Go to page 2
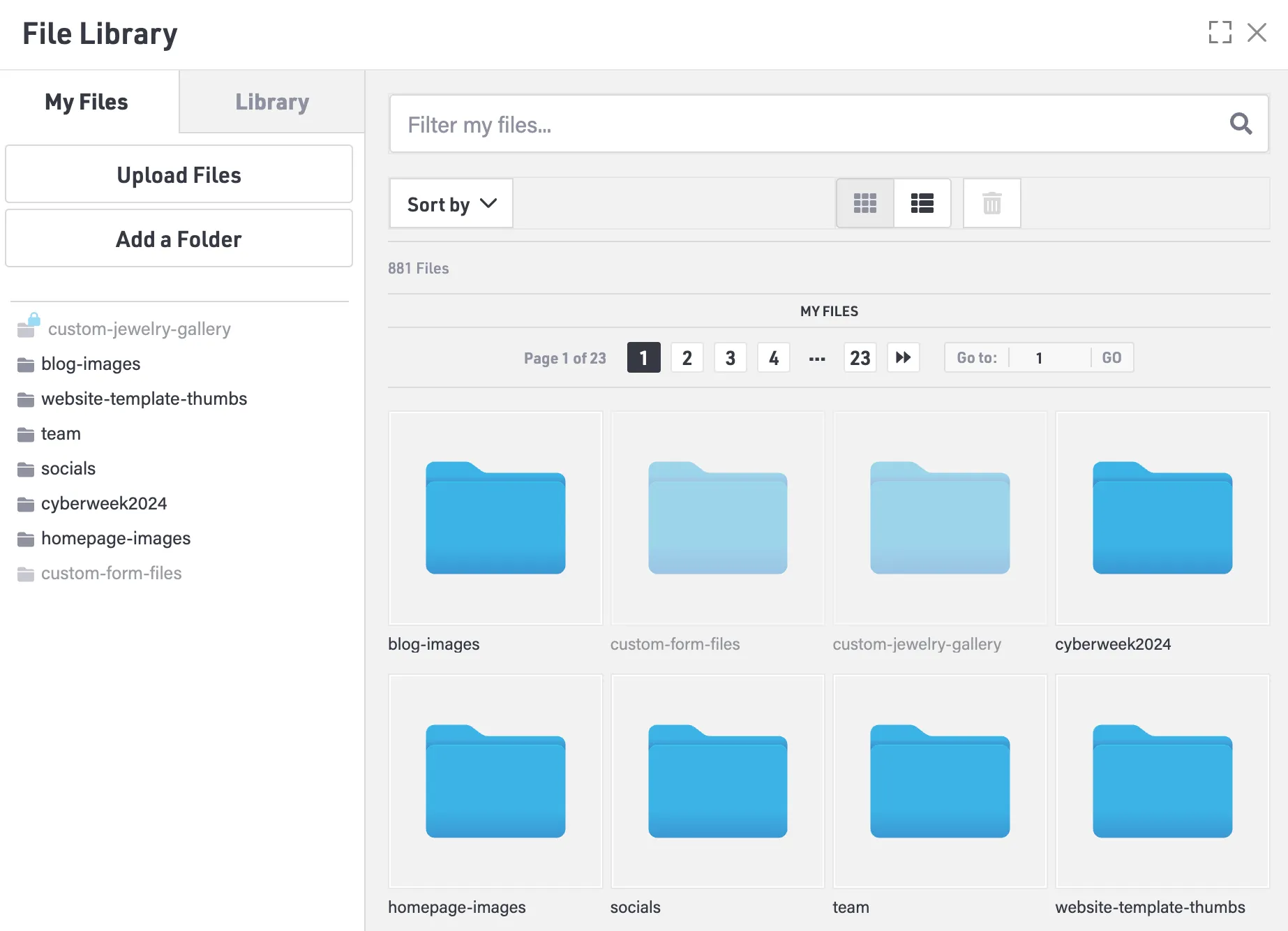Screen dimensions: 1288x931 click(687, 358)
